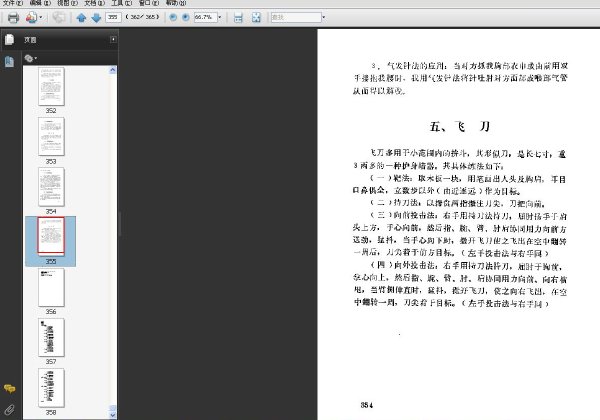Open the Bookmarks panel icon in the sidebar
600x420 pixels.
pyautogui.click(x=10, y=62)
